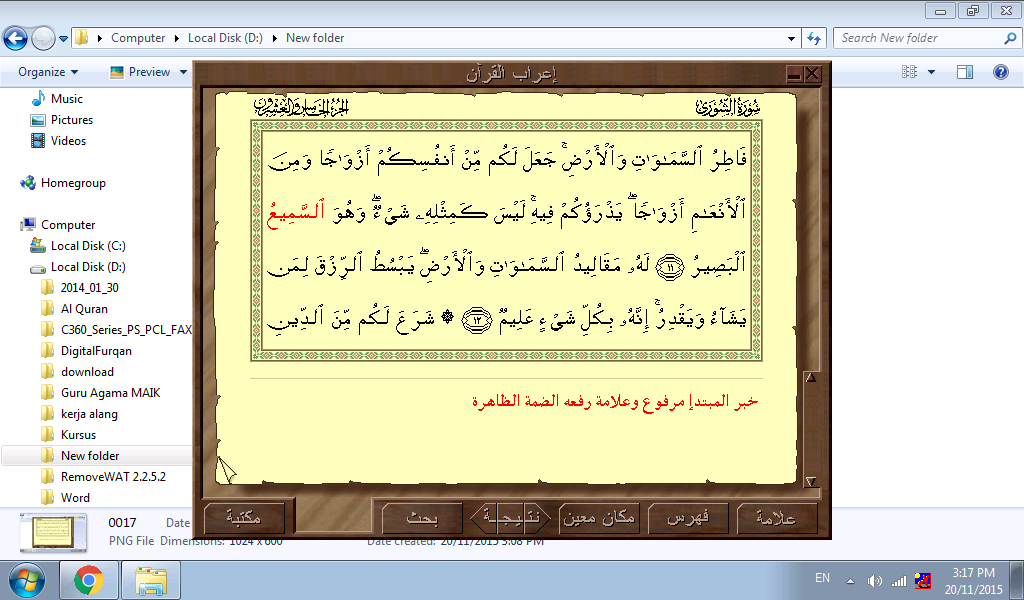1024x600 pixels.
Task: Change view icon in Explorer toolbar
Action: click(x=909, y=72)
